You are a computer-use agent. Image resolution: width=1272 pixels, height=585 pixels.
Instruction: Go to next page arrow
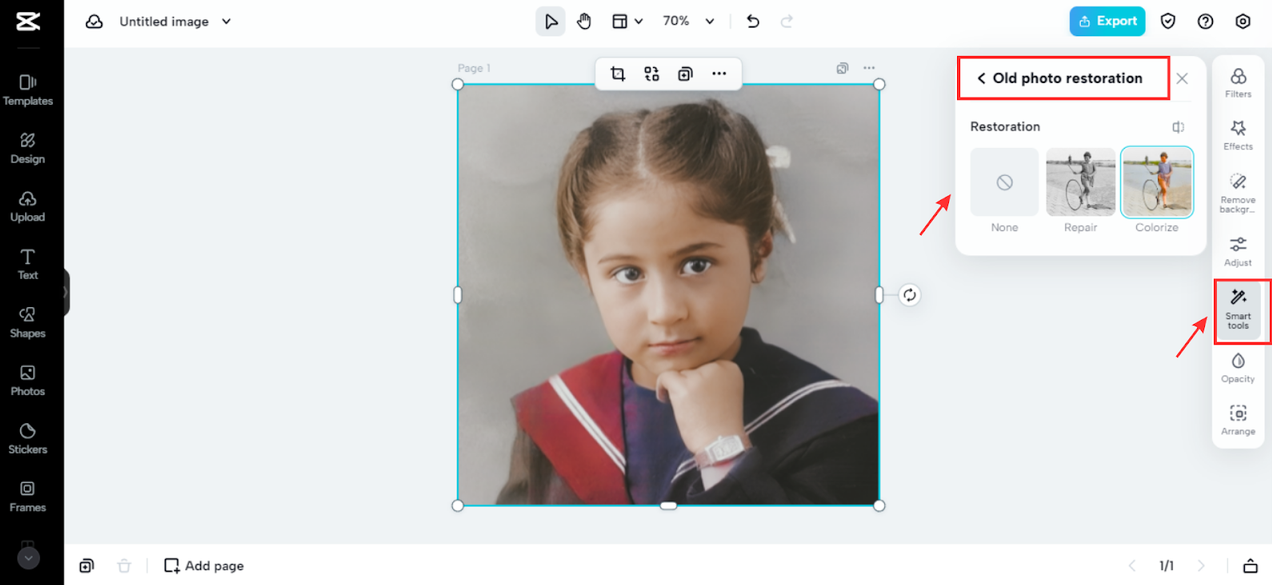tap(1201, 566)
